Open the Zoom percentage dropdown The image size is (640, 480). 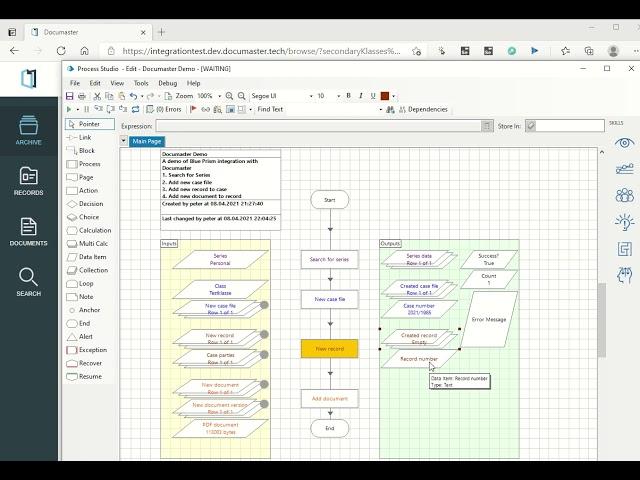click(x=220, y=96)
